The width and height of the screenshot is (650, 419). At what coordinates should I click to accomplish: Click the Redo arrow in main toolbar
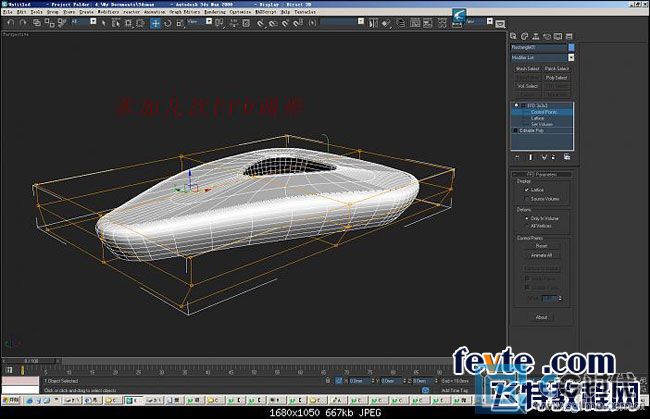pyautogui.click(x=23, y=23)
